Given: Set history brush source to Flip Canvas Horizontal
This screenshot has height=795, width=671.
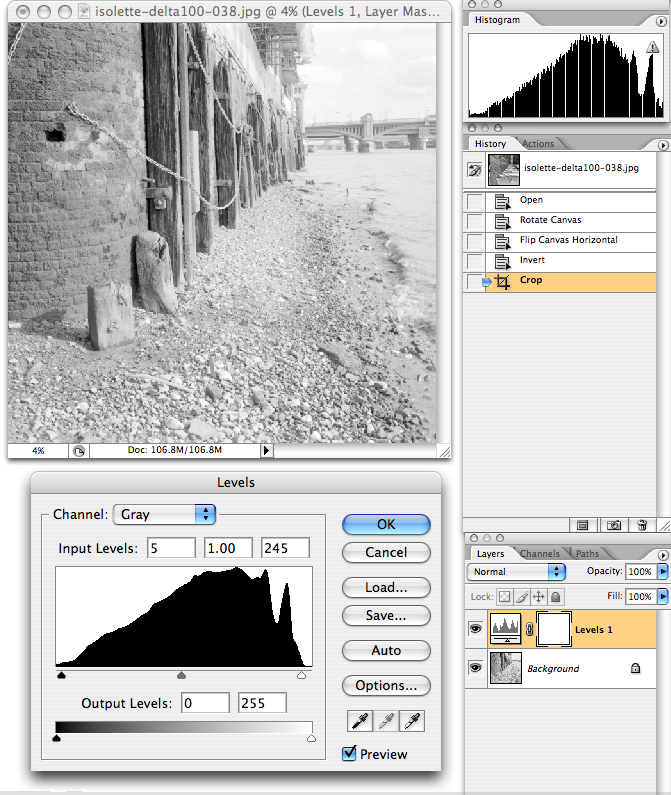Looking at the screenshot, I should tap(475, 242).
